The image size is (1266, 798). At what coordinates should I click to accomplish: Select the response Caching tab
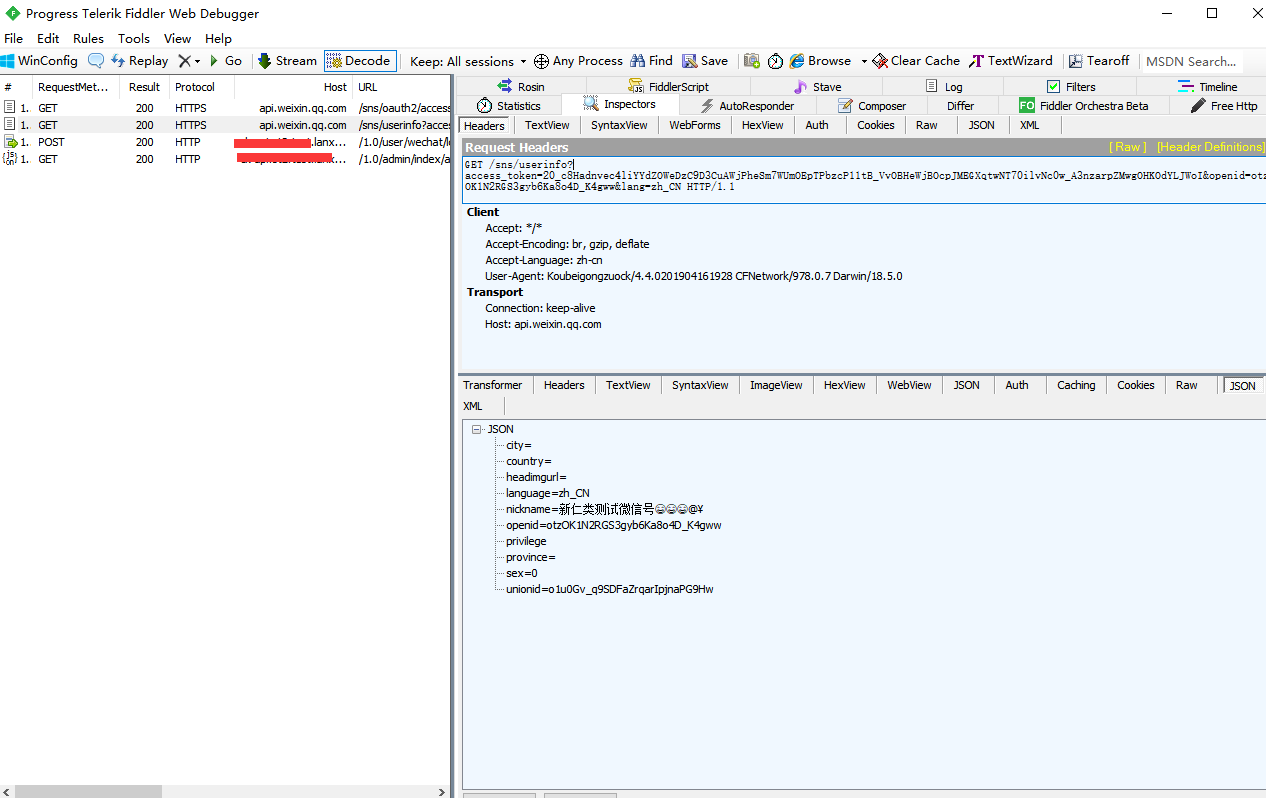pos(1076,385)
